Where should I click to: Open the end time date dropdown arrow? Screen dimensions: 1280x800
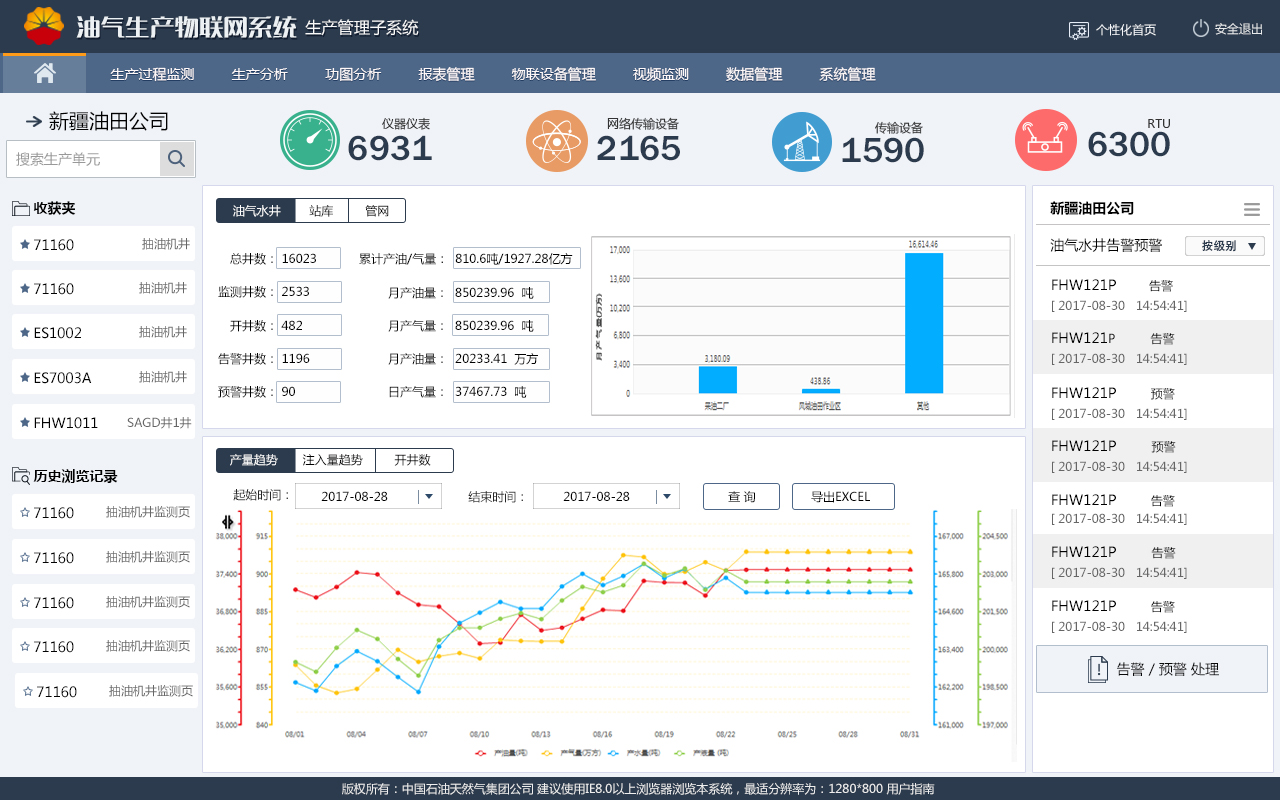click(667, 496)
